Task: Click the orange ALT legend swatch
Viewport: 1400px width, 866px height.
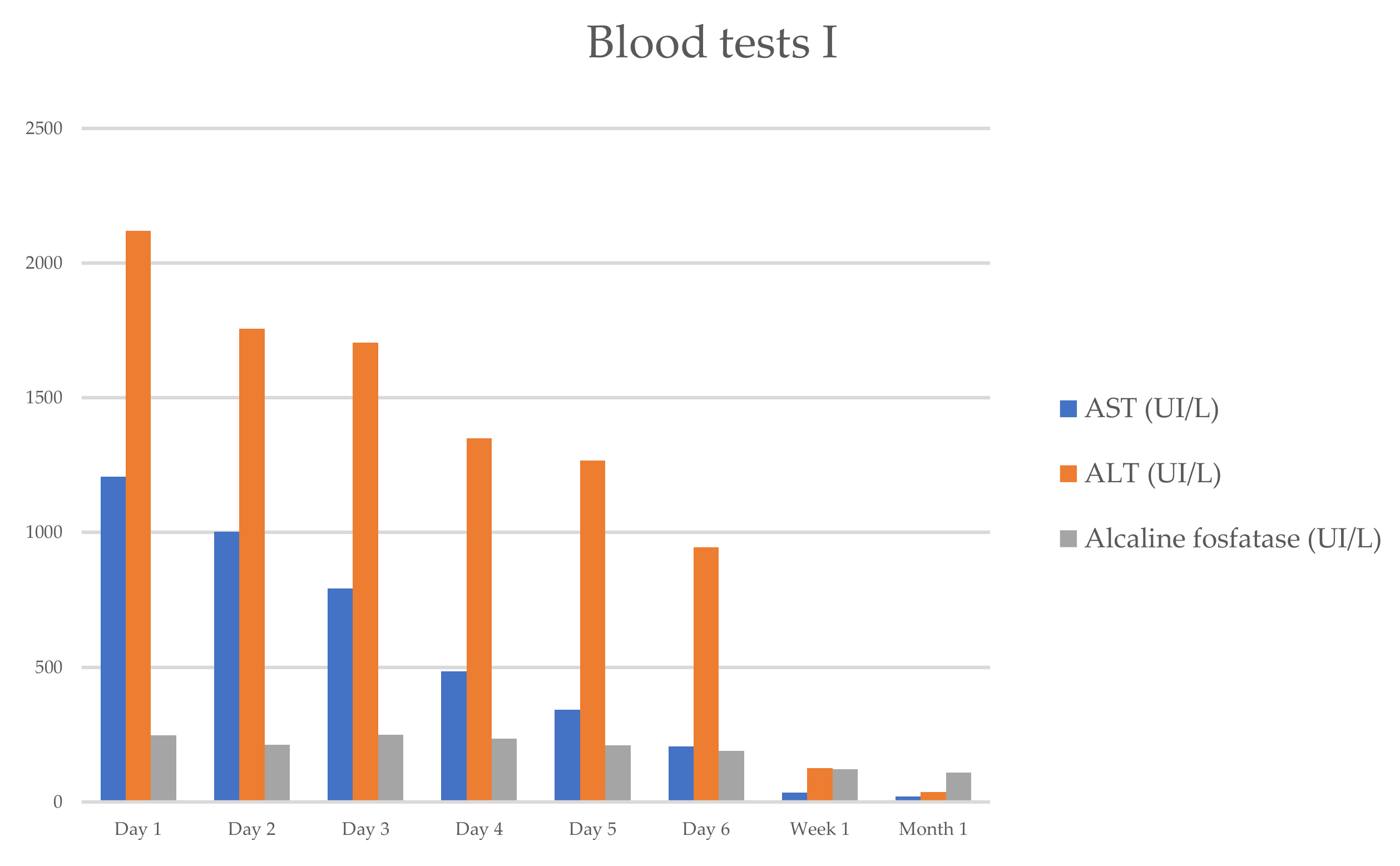Action: click(x=1068, y=474)
